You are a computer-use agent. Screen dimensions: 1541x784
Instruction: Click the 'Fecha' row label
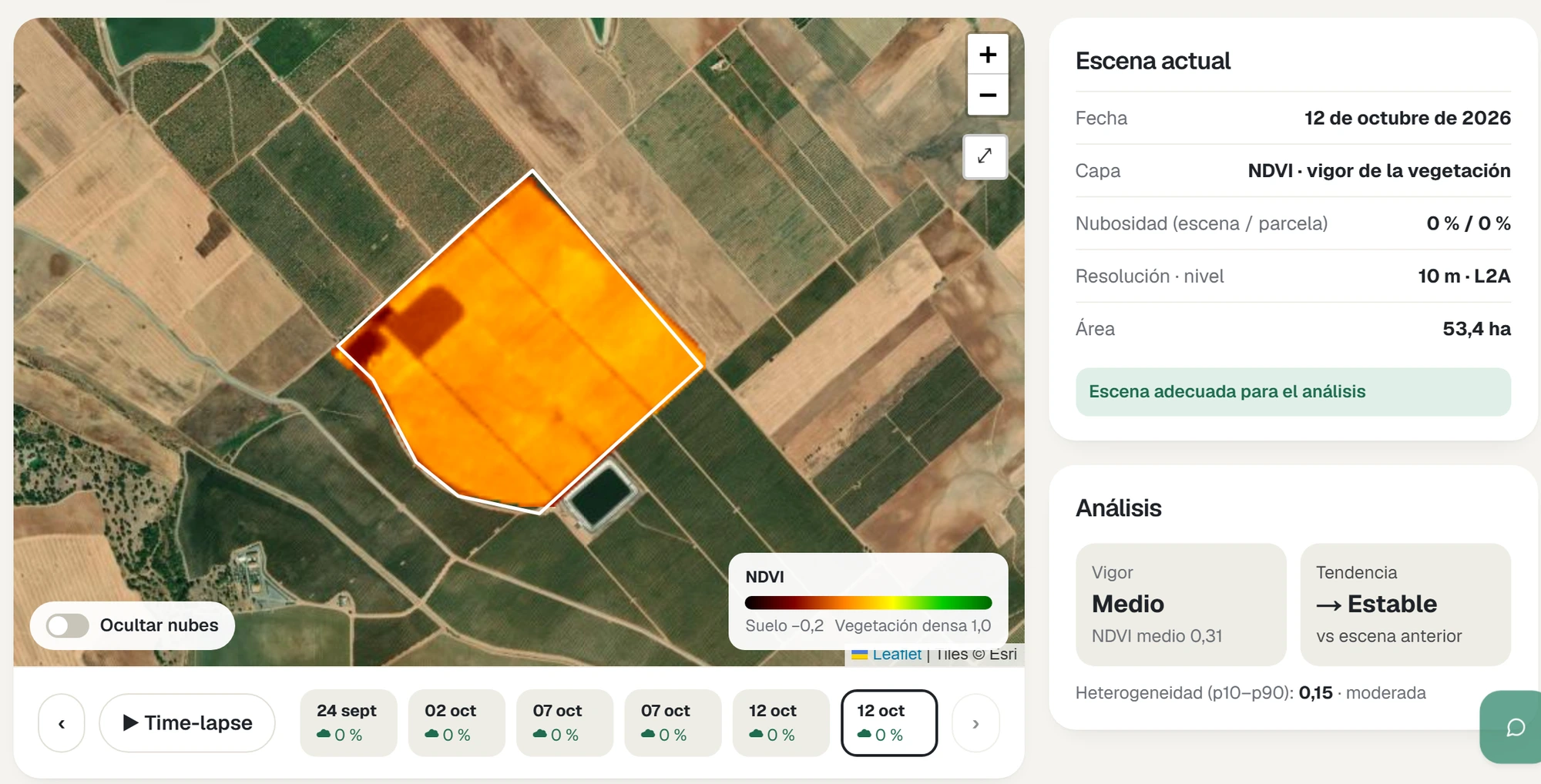[1101, 118]
